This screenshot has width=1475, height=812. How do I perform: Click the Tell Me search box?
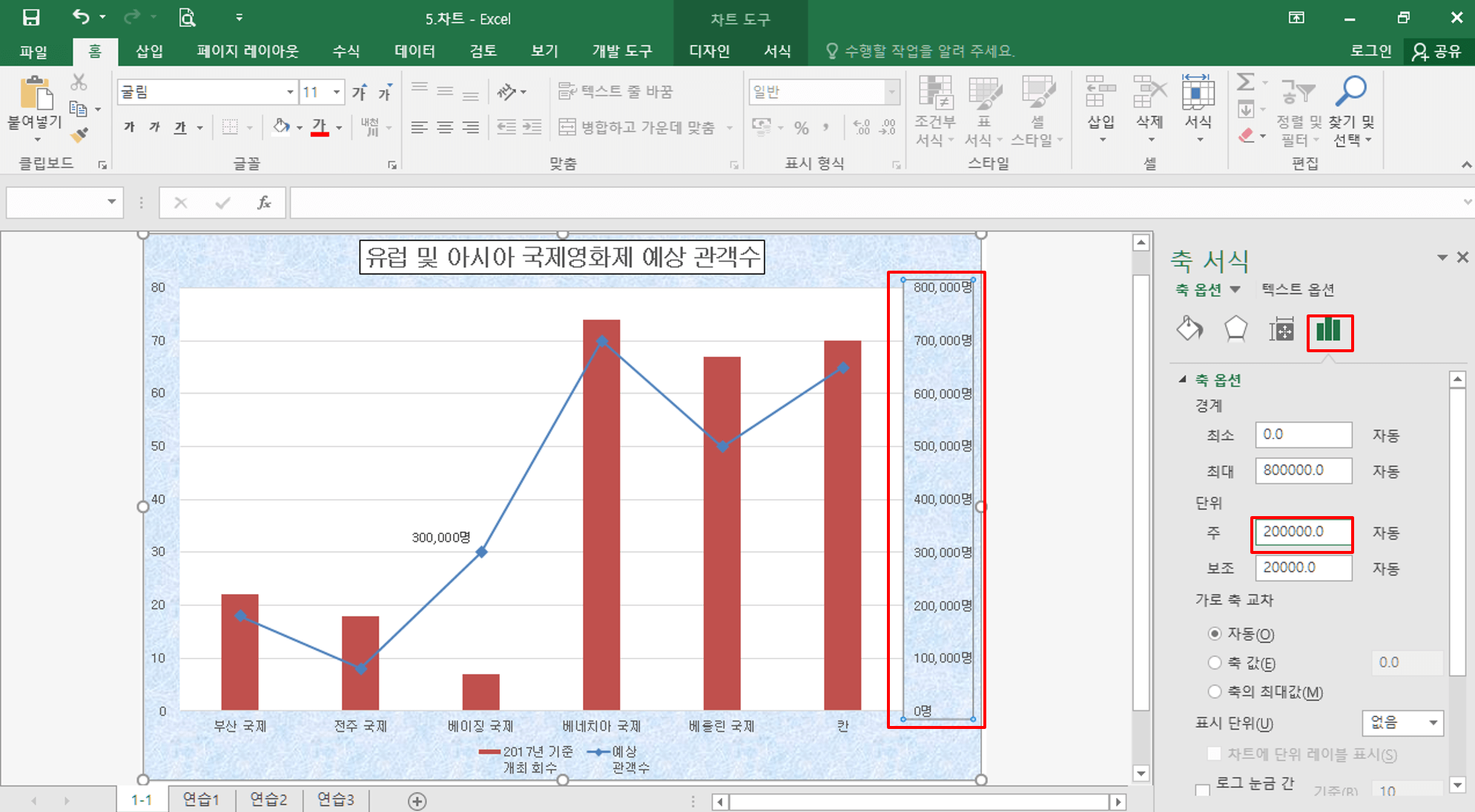(920, 51)
